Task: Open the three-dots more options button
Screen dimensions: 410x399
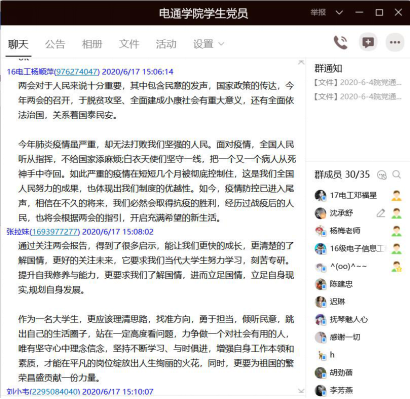Action: click(x=395, y=42)
